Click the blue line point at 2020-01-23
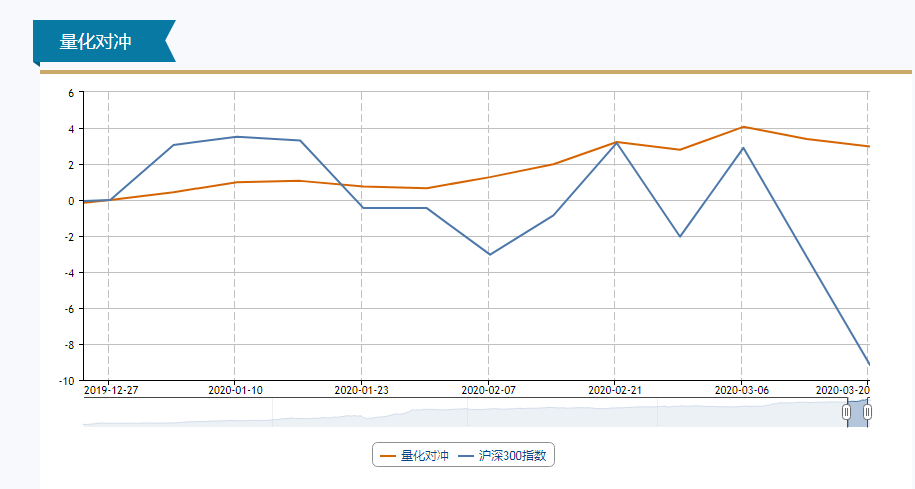Viewport: 915px width, 489px height. coord(362,208)
